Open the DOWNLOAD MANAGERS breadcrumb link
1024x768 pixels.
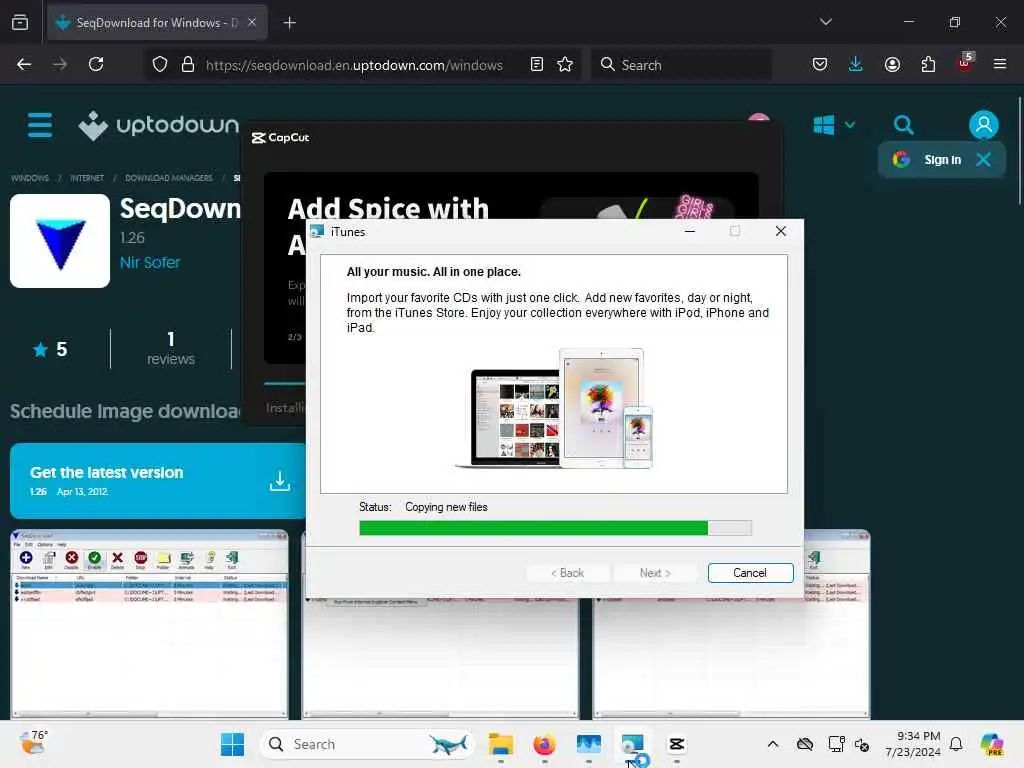(168, 178)
